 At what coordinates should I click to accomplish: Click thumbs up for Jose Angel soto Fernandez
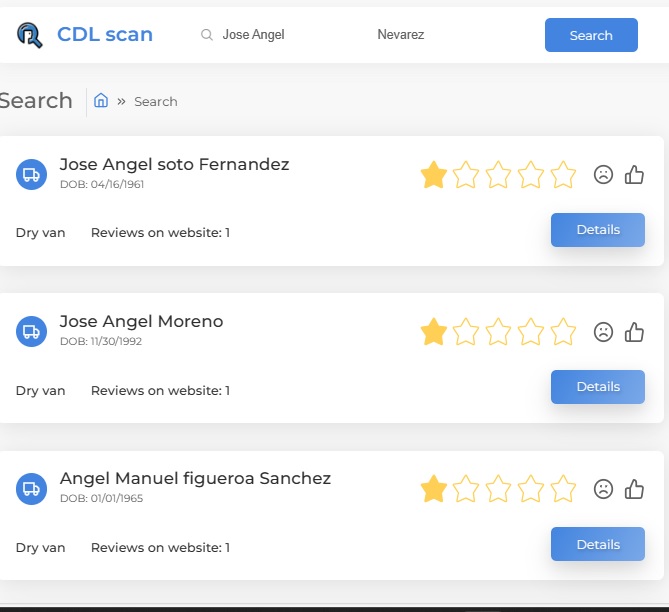(634, 175)
